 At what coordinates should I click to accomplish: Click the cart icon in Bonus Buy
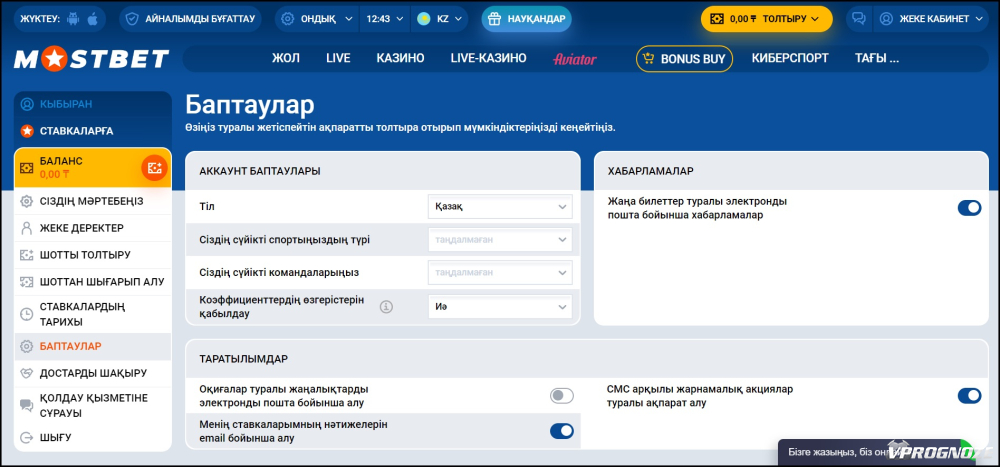[649, 59]
